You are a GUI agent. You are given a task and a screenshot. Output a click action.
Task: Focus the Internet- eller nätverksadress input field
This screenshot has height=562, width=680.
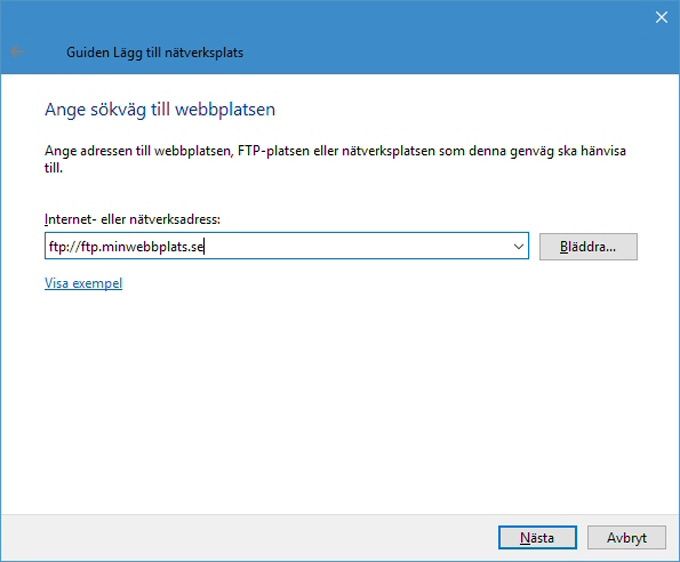pos(286,246)
